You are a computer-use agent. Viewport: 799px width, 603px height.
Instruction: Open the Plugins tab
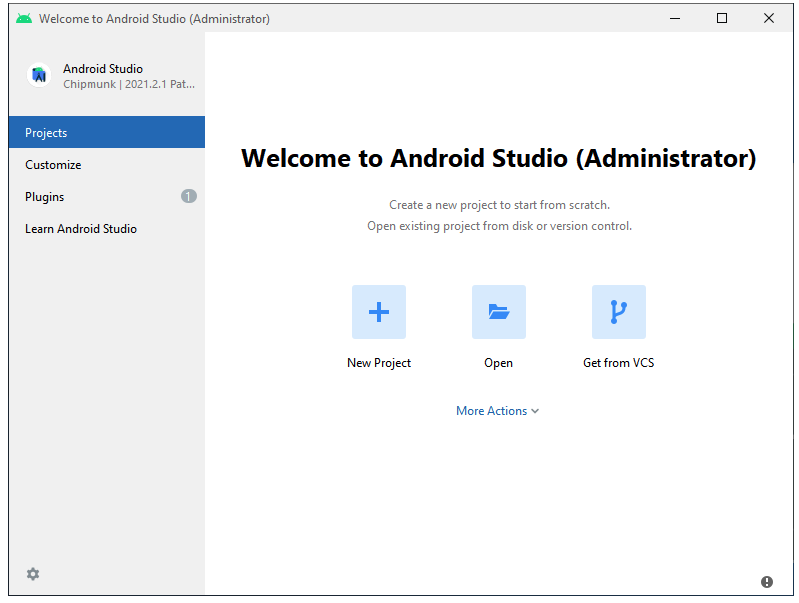45,197
